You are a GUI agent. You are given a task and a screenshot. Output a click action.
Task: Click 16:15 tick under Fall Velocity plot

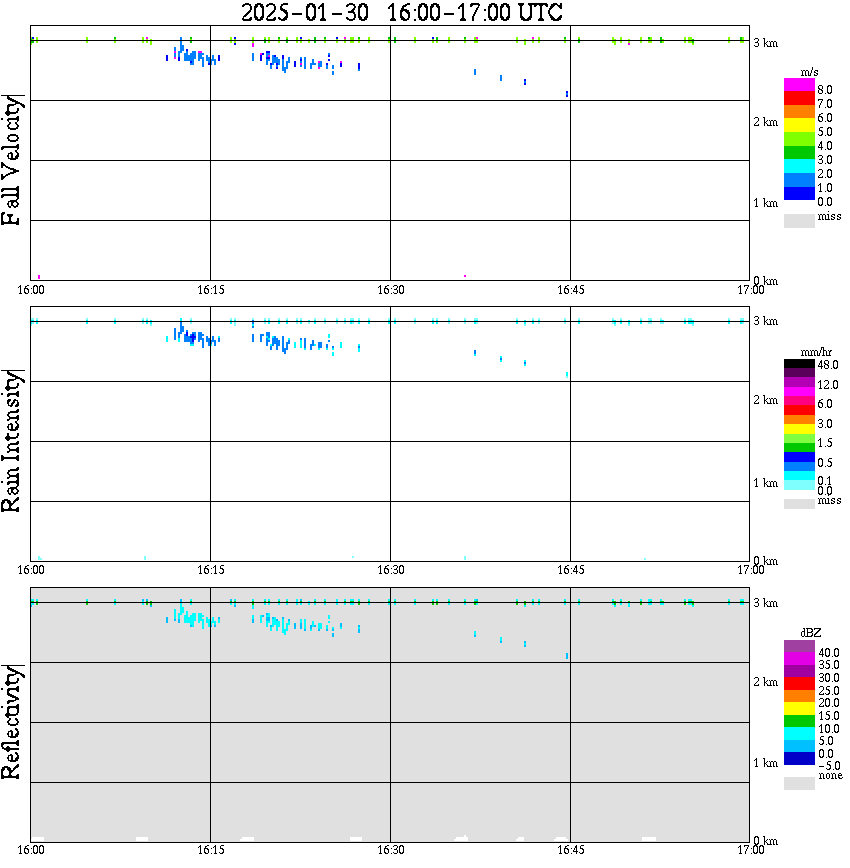[210, 290]
